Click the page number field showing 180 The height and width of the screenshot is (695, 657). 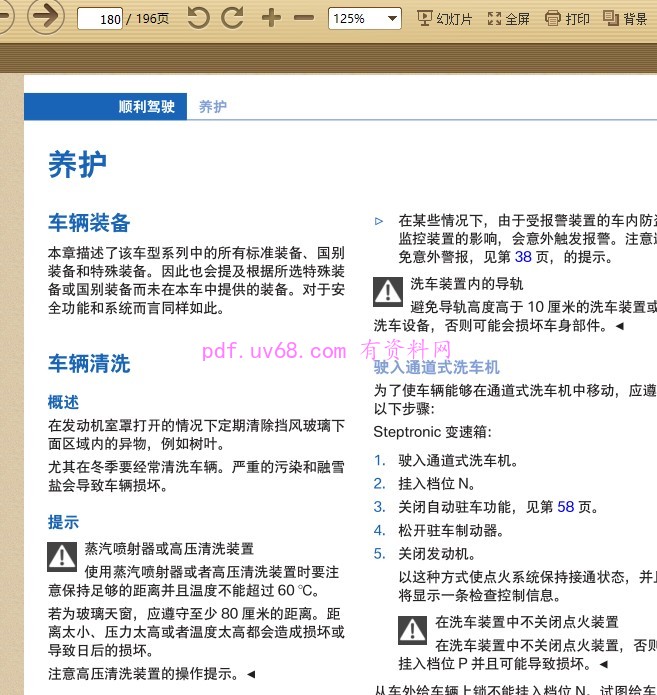click(100, 19)
